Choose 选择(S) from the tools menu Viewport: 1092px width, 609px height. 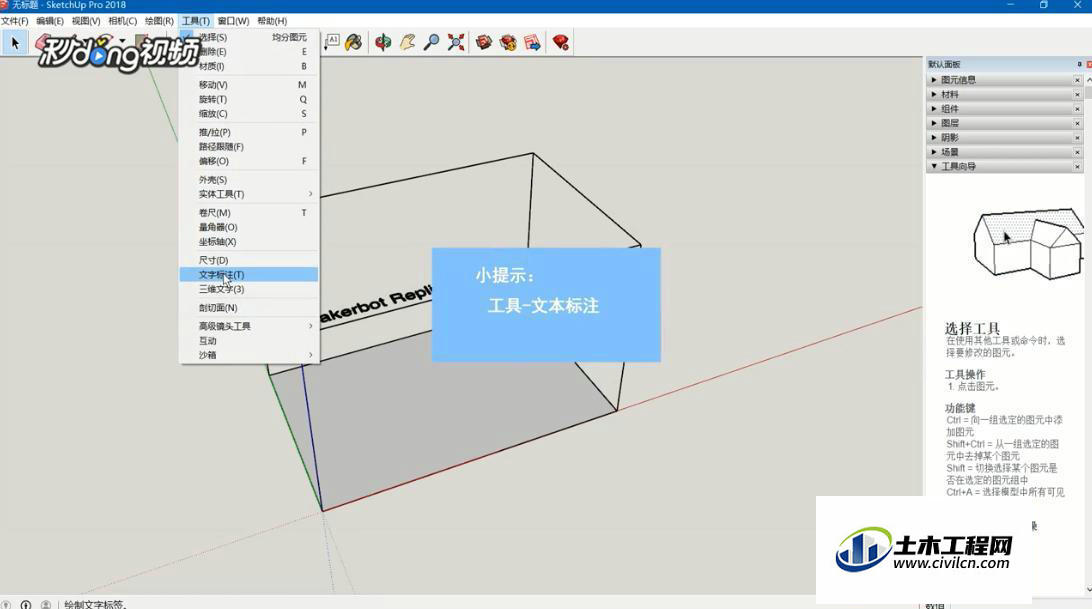(249, 38)
